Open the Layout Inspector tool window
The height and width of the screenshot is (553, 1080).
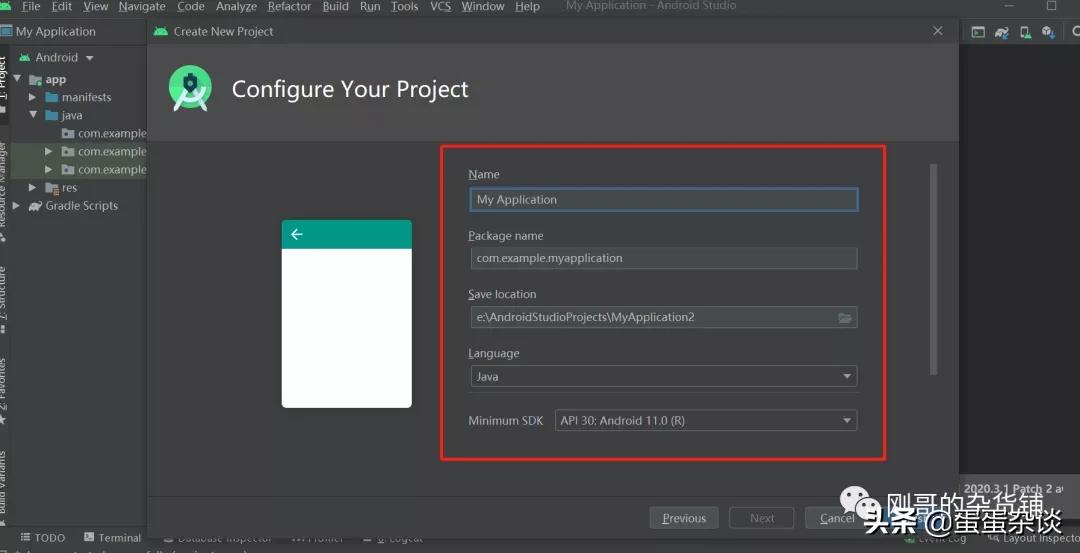point(1033,538)
